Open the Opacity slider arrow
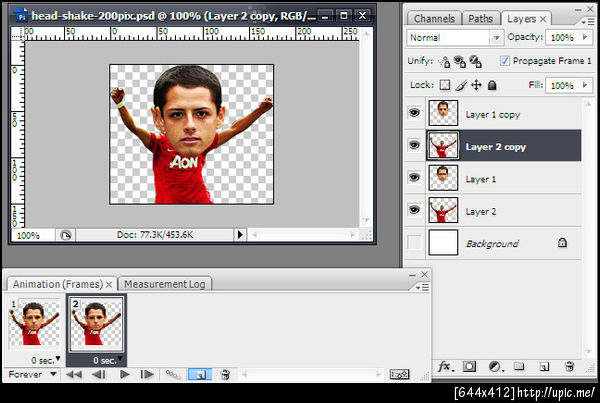 pyautogui.click(x=585, y=37)
